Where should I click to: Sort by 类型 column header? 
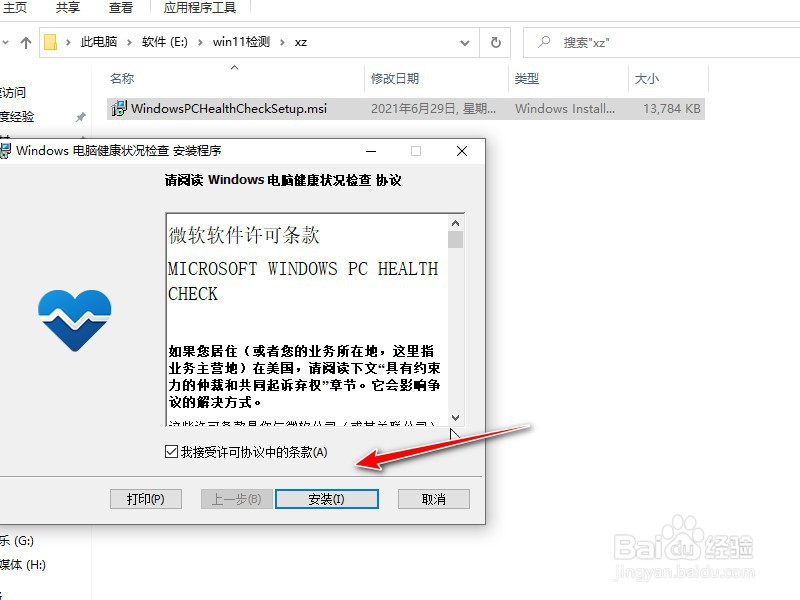click(527, 78)
